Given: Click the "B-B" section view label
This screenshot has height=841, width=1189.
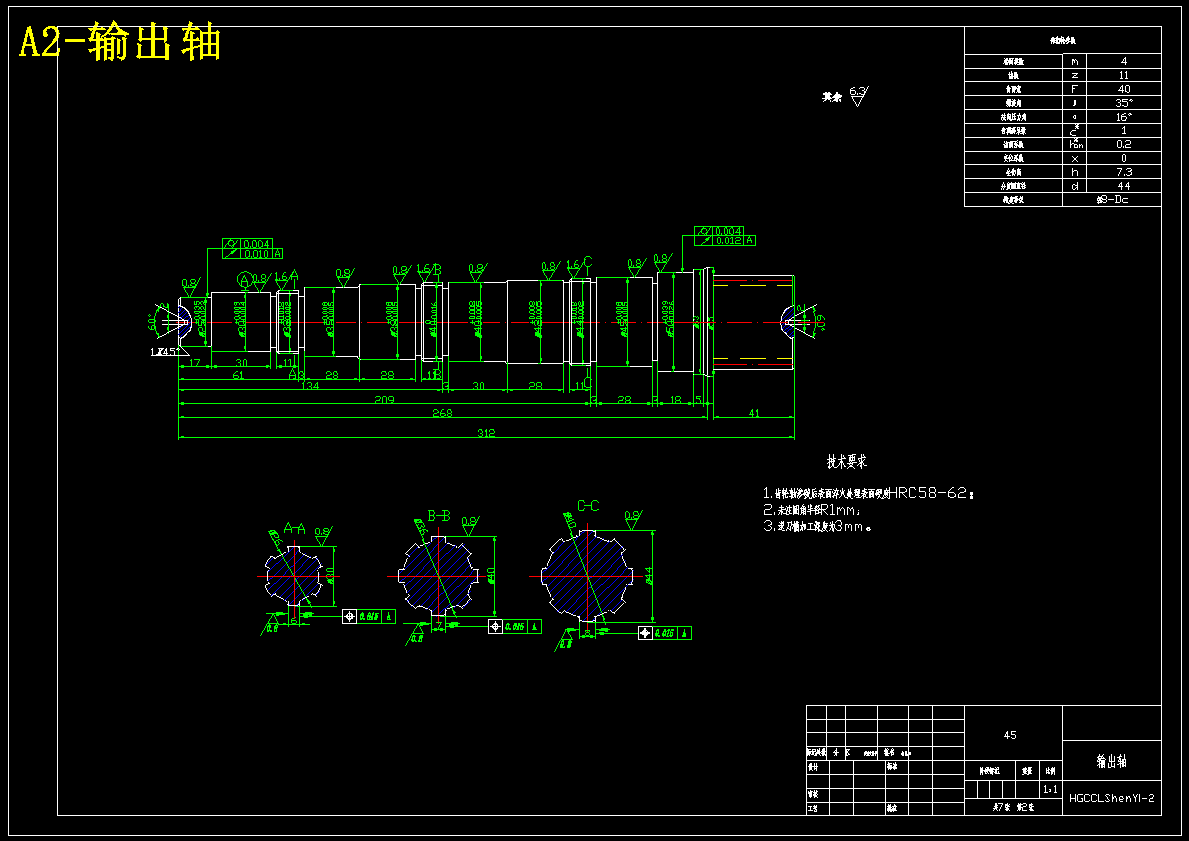Looking at the screenshot, I should 438,516.
